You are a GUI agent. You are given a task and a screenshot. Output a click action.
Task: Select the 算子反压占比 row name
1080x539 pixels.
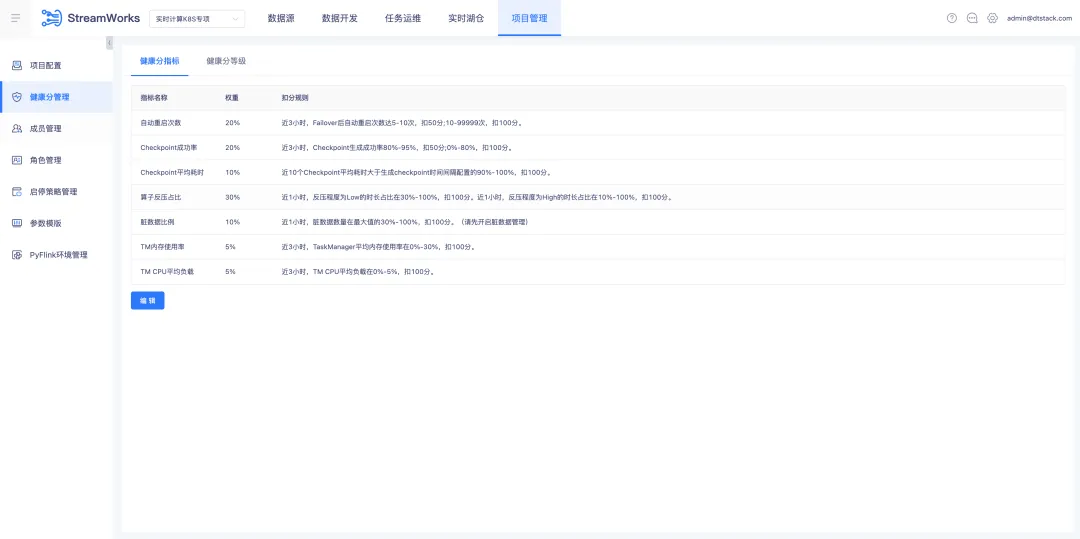160,197
